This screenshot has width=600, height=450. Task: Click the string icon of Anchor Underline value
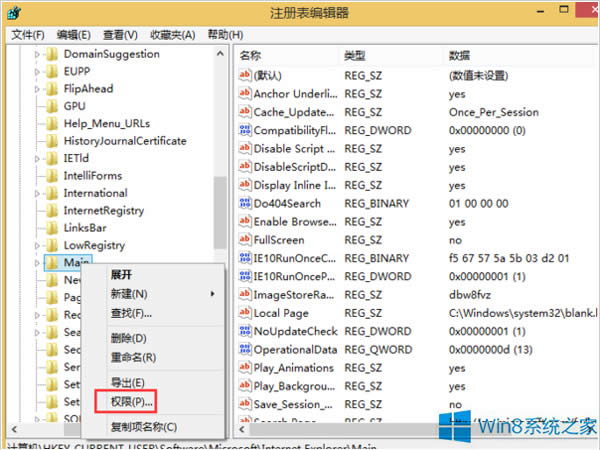[x=245, y=93]
